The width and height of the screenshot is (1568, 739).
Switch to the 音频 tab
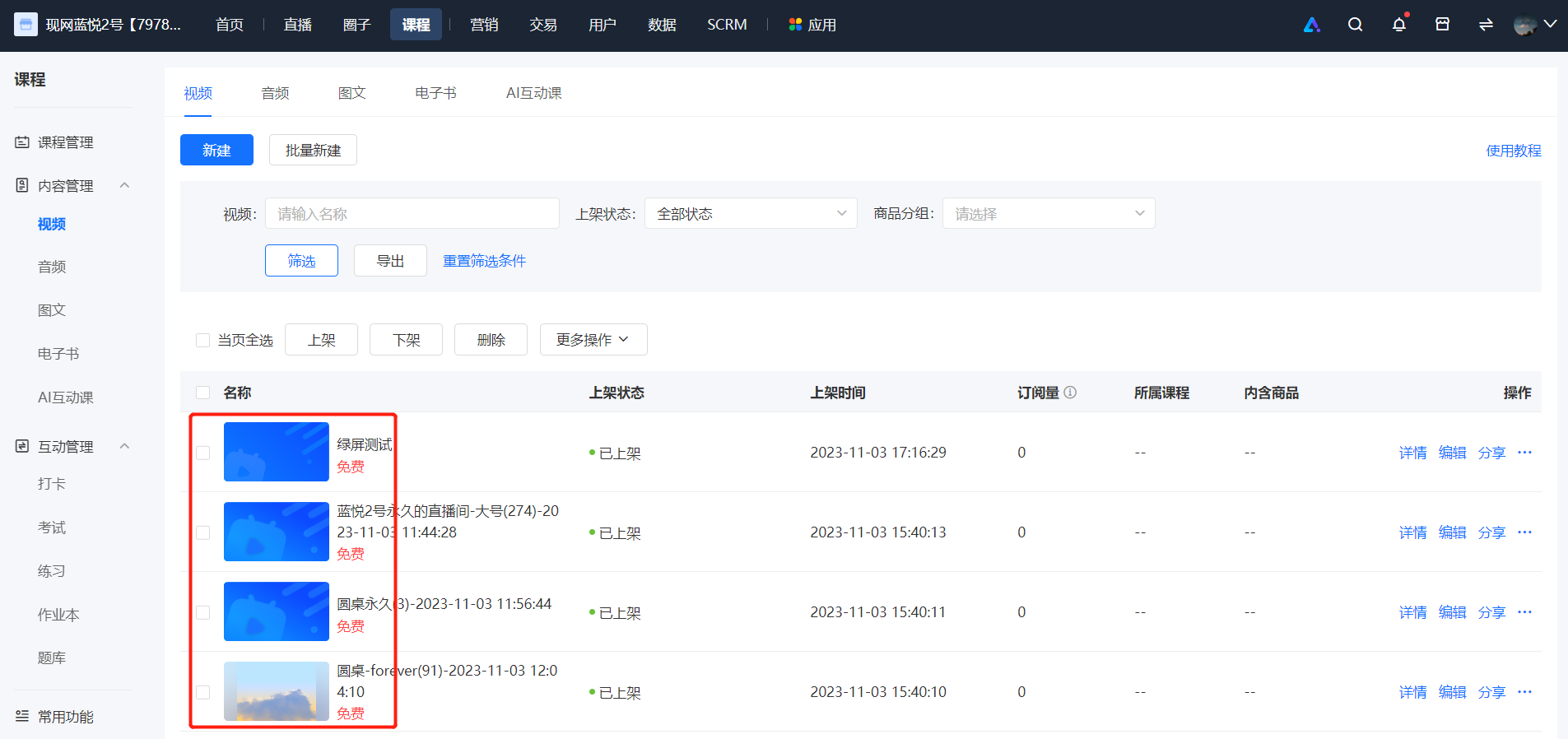275,93
